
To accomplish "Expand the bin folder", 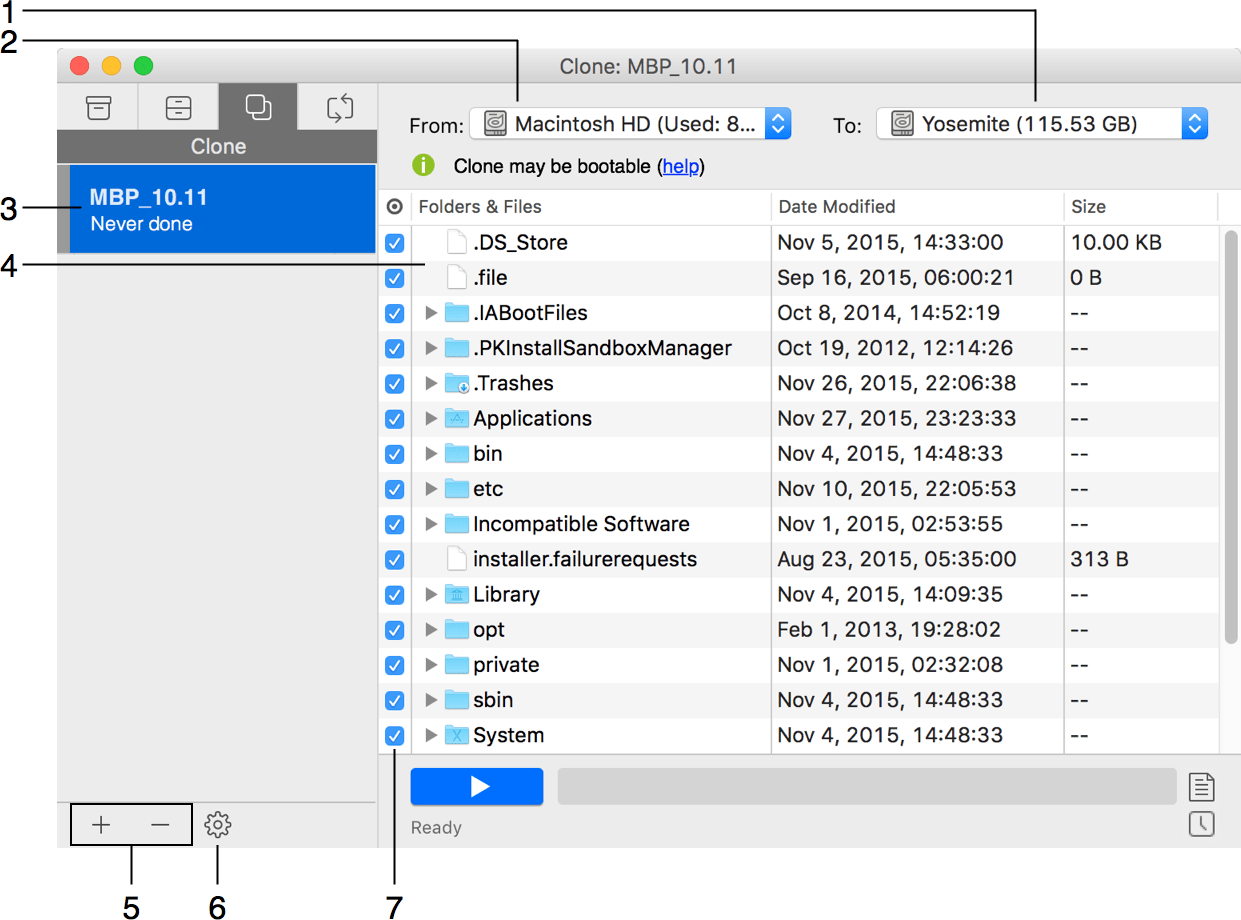I will pyautogui.click(x=431, y=453).
